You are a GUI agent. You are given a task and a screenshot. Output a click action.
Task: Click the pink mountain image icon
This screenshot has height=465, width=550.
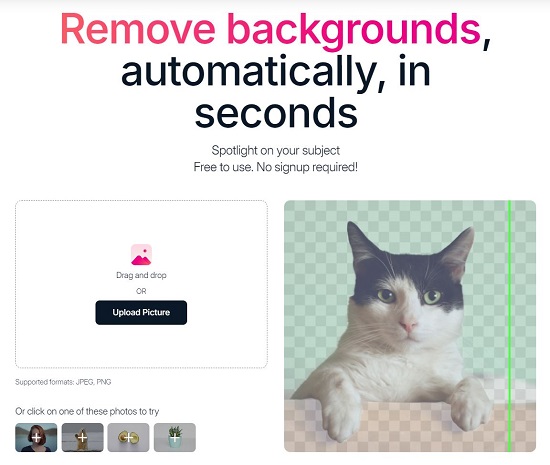point(141,255)
